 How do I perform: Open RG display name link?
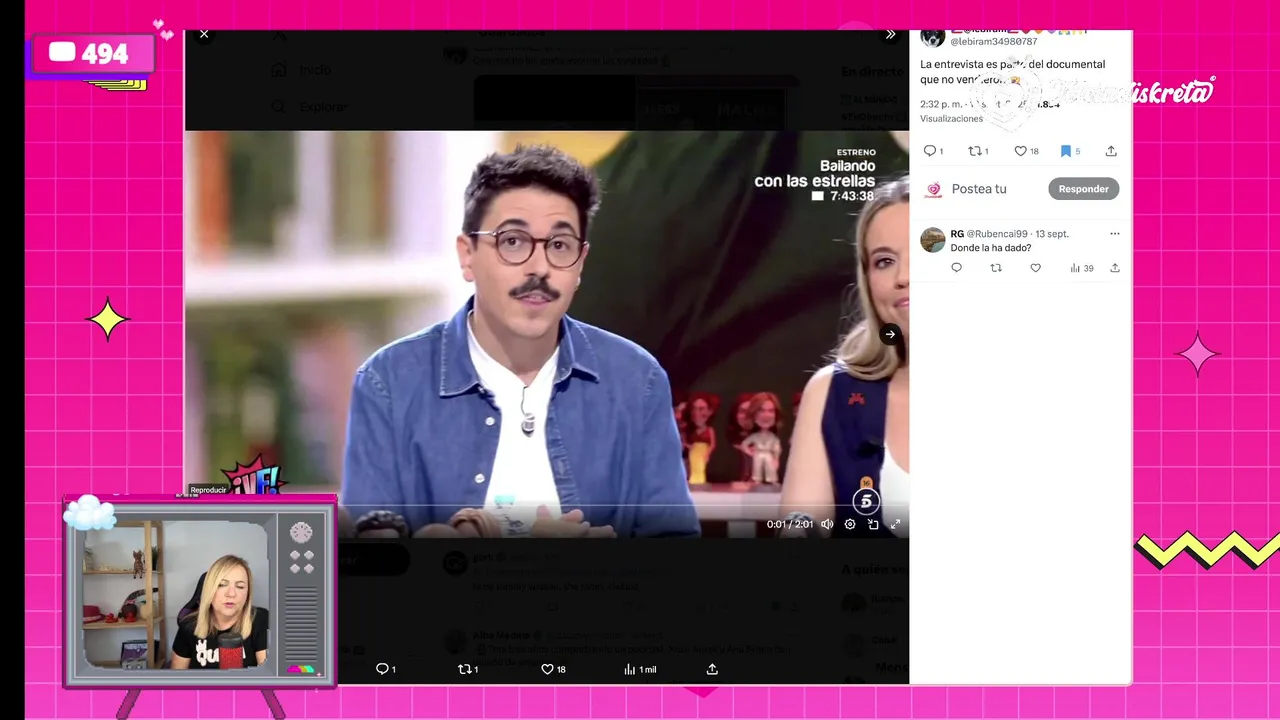957,234
